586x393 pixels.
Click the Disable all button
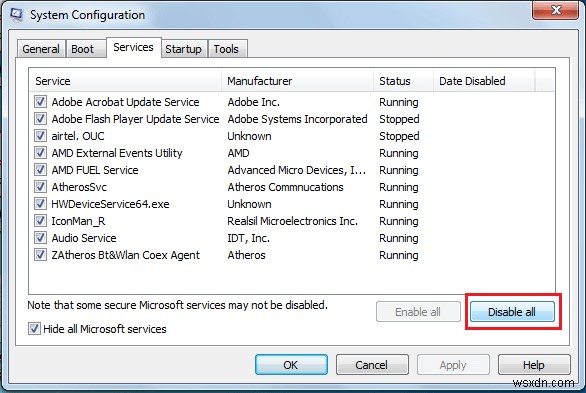click(x=512, y=312)
